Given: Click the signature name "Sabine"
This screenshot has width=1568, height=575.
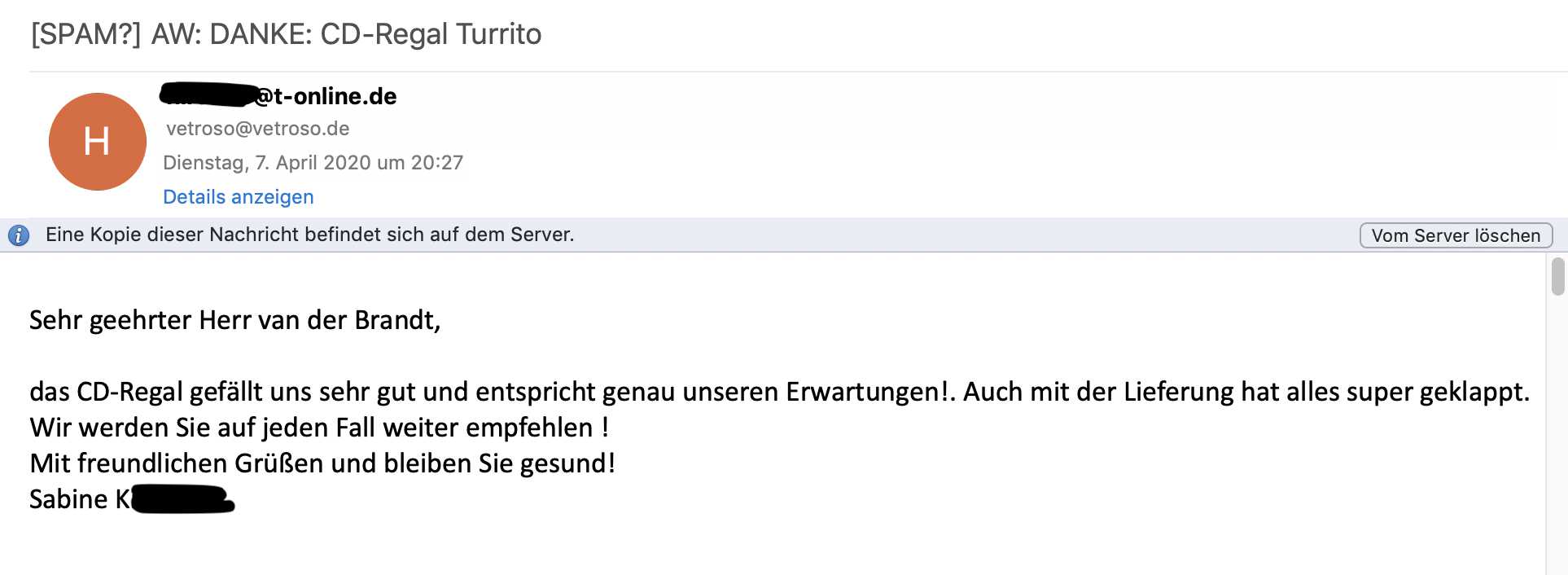Looking at the screenshot, I should 68,499.
